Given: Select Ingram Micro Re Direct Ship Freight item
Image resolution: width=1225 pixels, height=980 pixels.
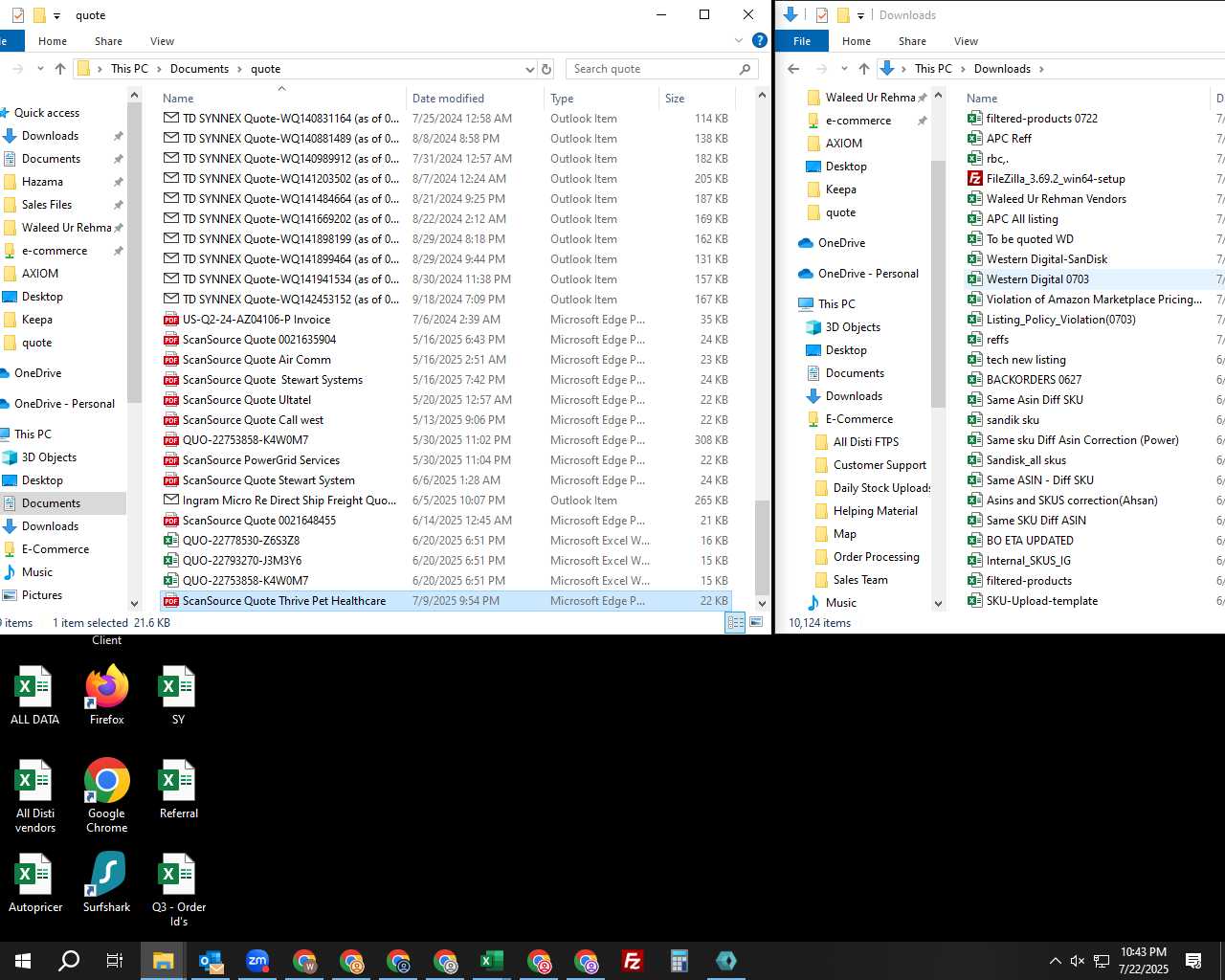Looking at the screenshot, I should point(446,501).
